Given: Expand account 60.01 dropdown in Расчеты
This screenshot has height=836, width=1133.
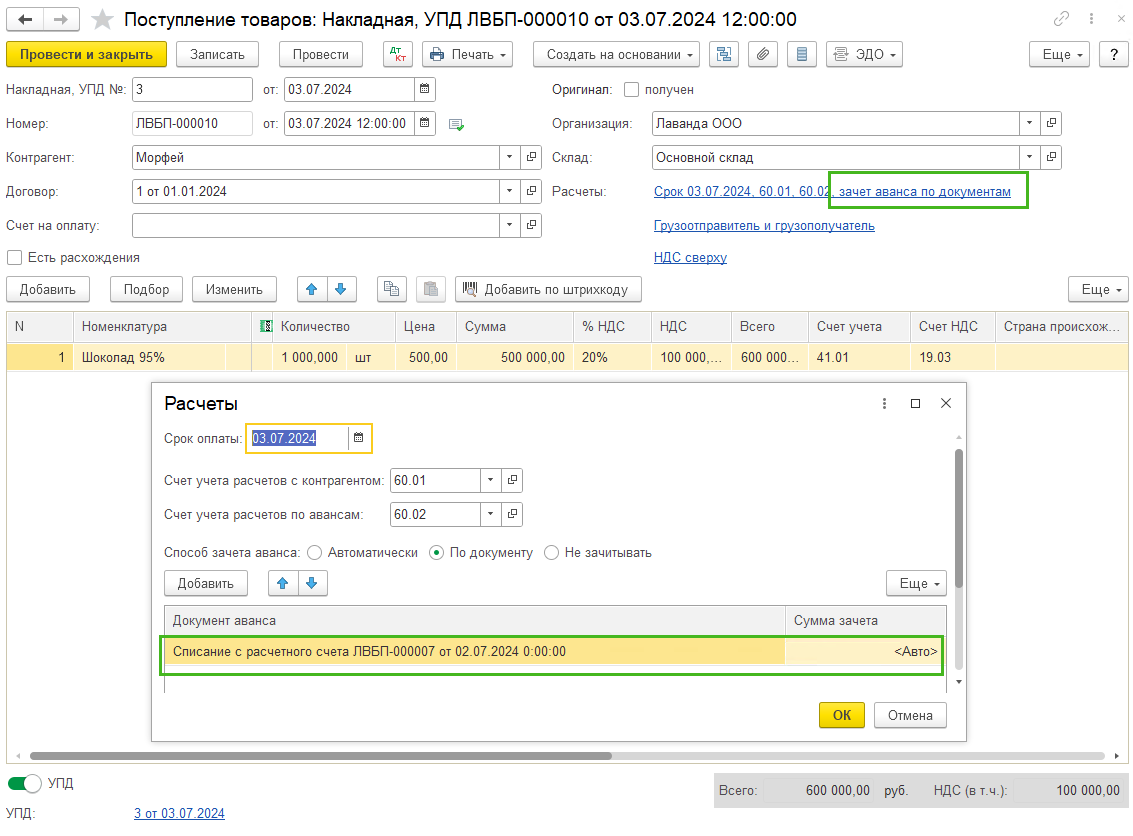Looking at the screenshot, I should pos(491,480).
